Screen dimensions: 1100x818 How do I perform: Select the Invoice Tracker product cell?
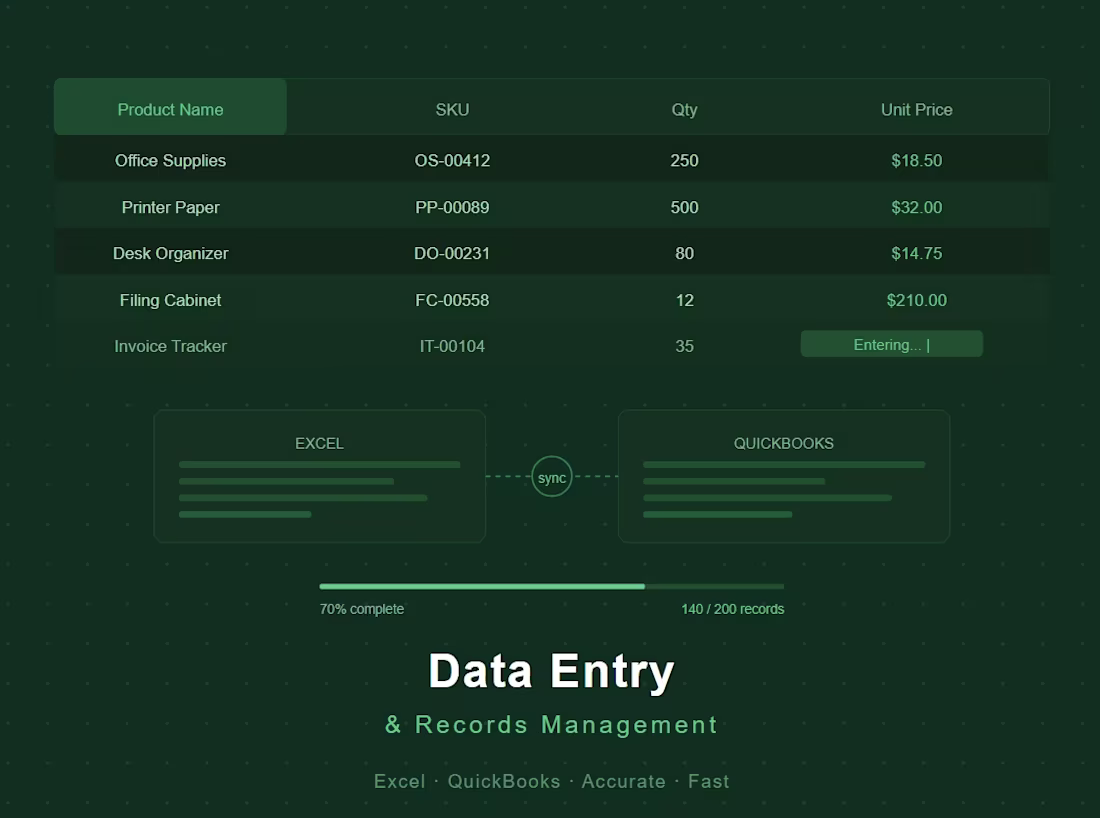170,347
